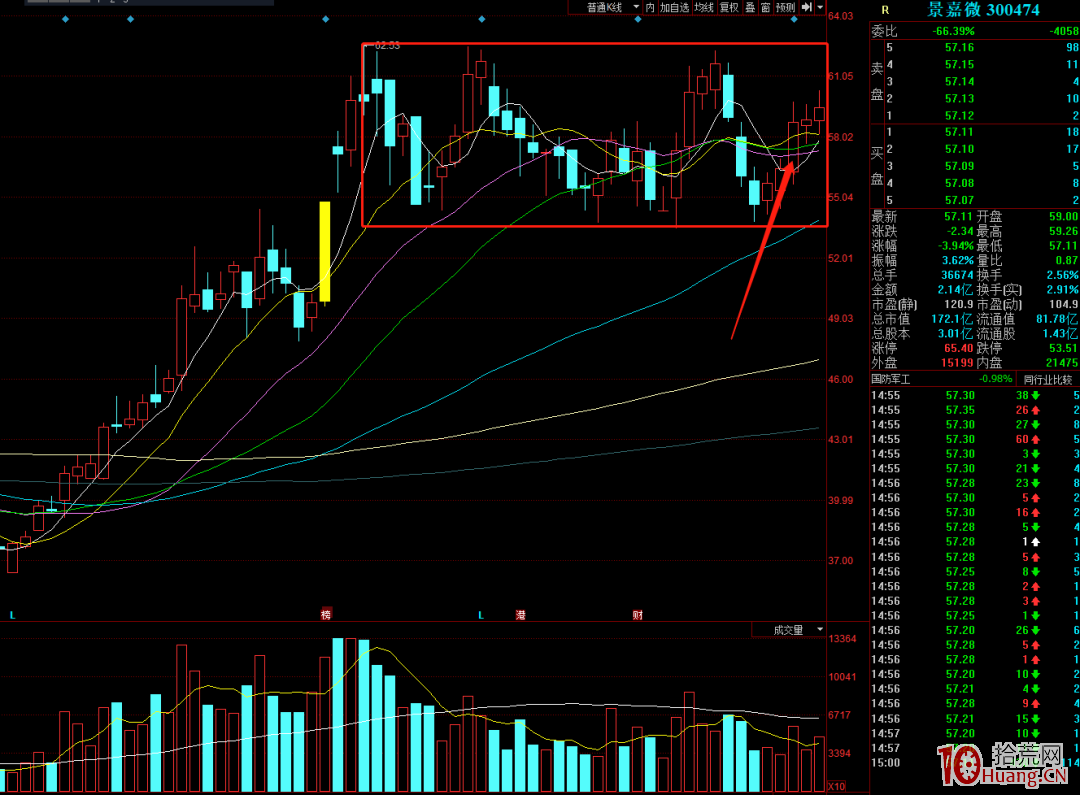Toggle 均线 moving averages button
Viewport: 1080px width, 795px height.
click(704, 8)
